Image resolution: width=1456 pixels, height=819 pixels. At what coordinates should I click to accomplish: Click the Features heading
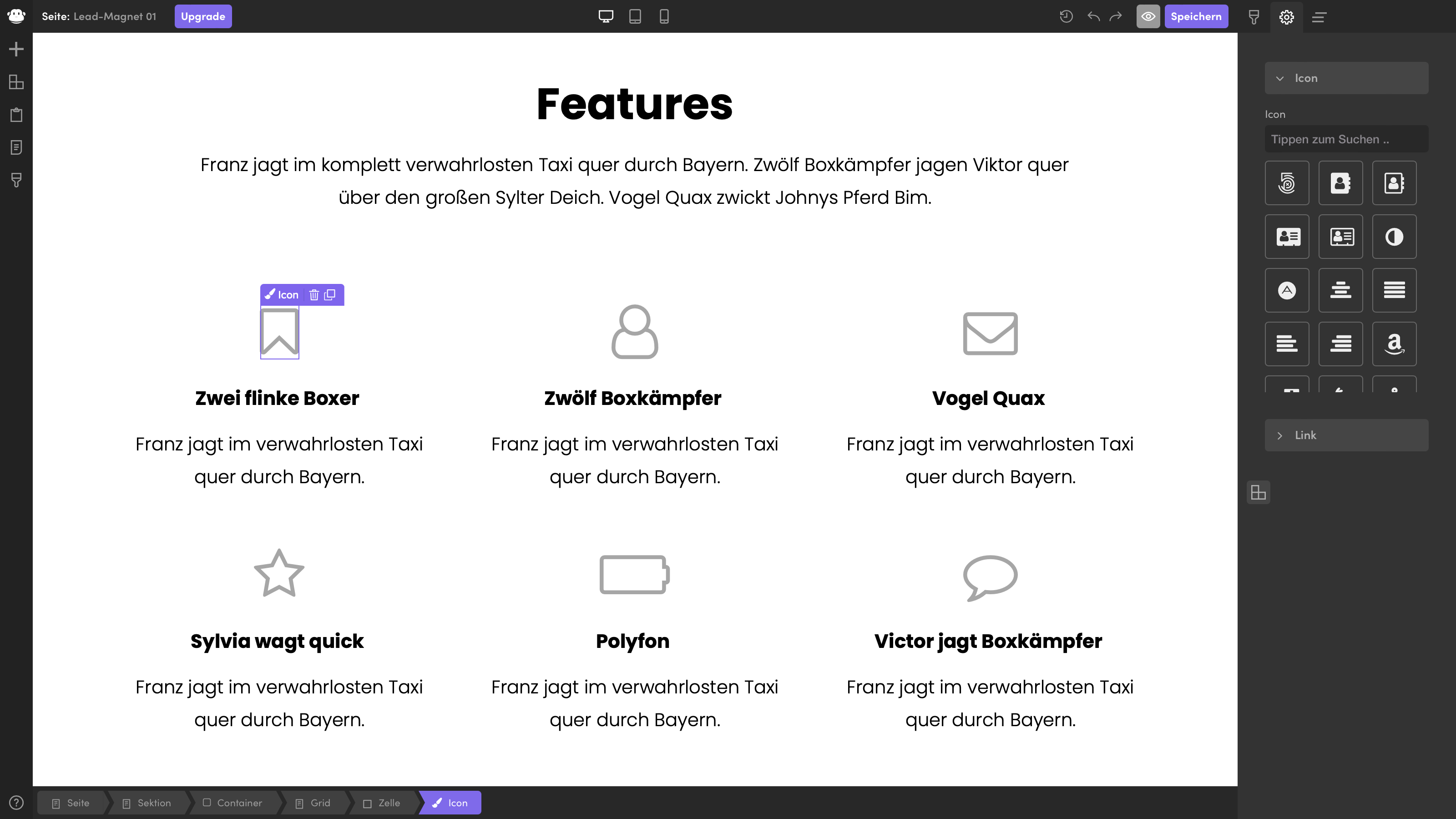click(634, 105)
